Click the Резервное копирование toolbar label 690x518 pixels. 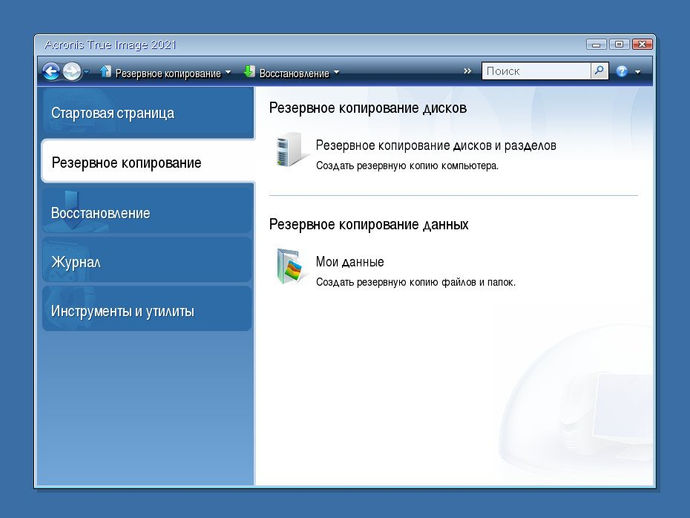(x=168, y=73)
